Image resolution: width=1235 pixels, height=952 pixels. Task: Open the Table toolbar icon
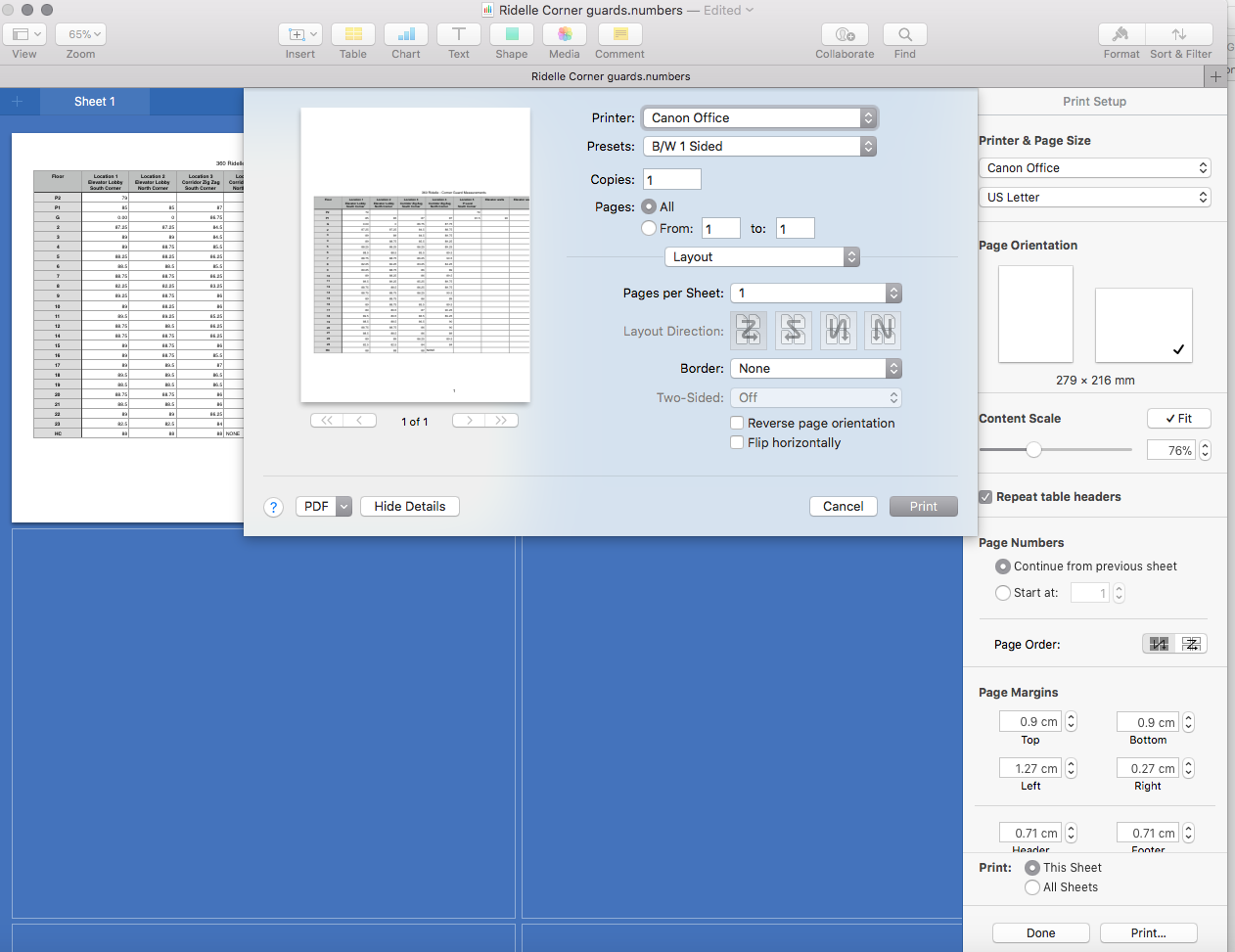pyautogui.click(x=353, y=34)
